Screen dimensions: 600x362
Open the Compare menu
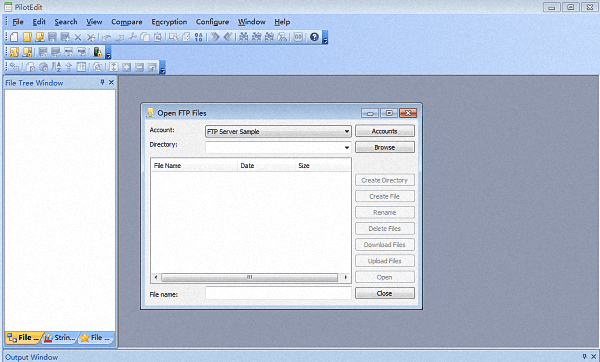click(x=127, y=22)
